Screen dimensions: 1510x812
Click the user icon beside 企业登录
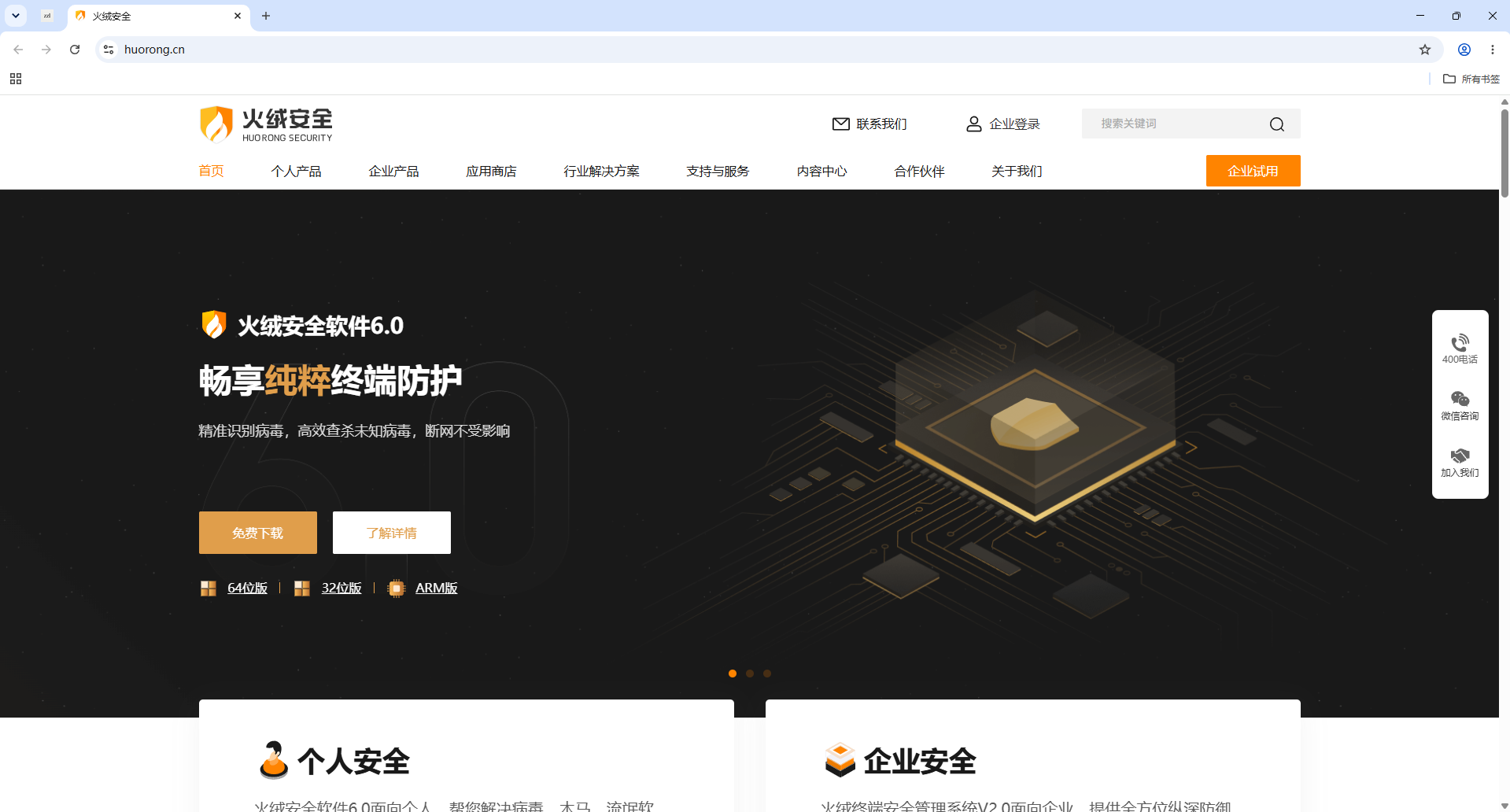coord(974,124)
